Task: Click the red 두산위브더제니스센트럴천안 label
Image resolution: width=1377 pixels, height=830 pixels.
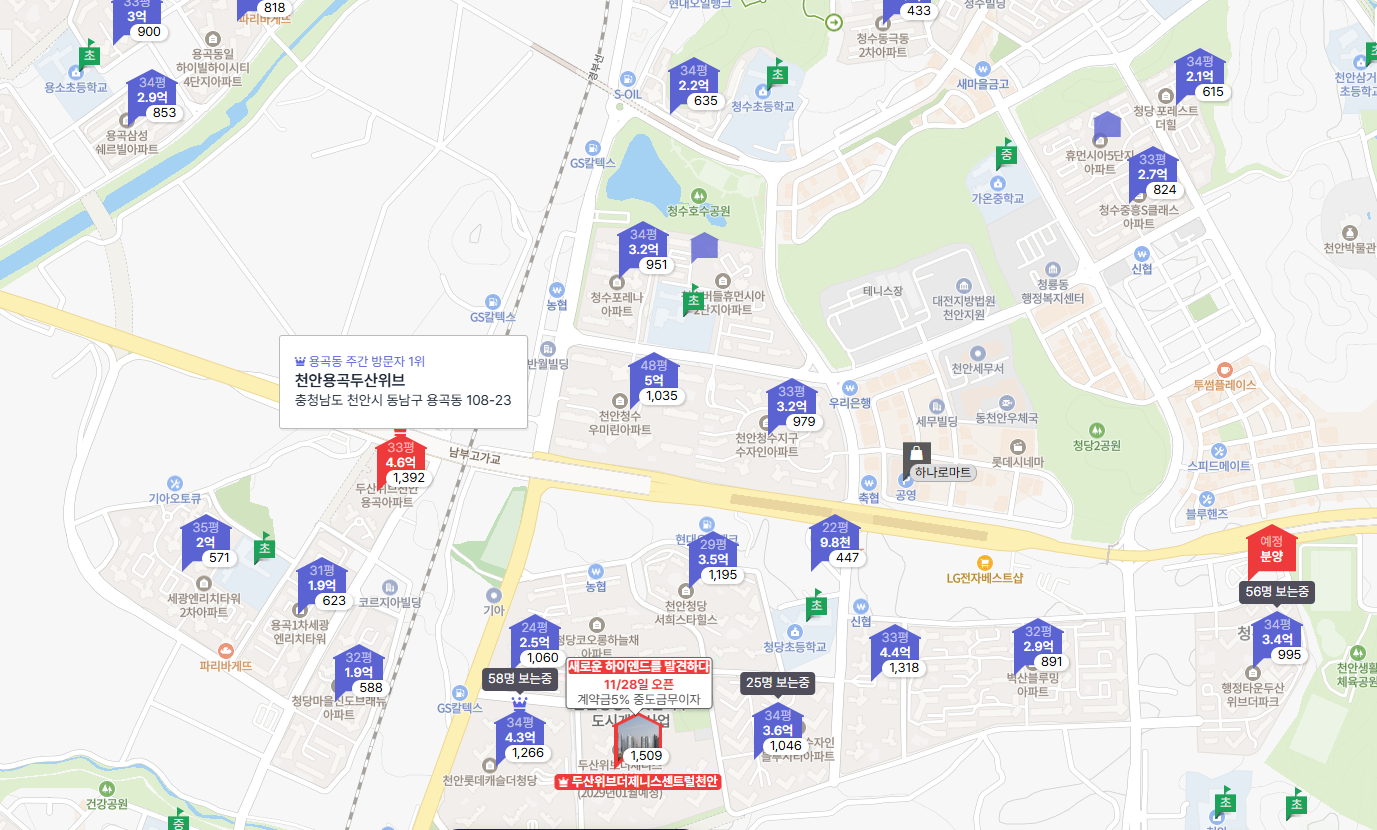Action: click(637, 781)
